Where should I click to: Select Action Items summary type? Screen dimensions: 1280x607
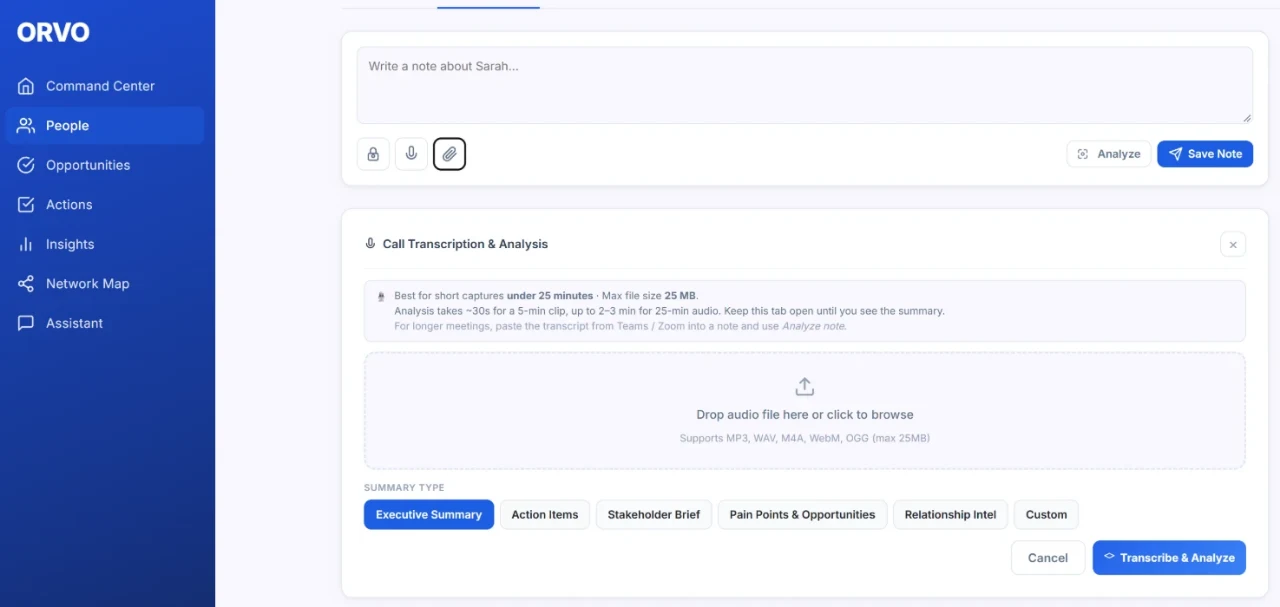[545, 515]
